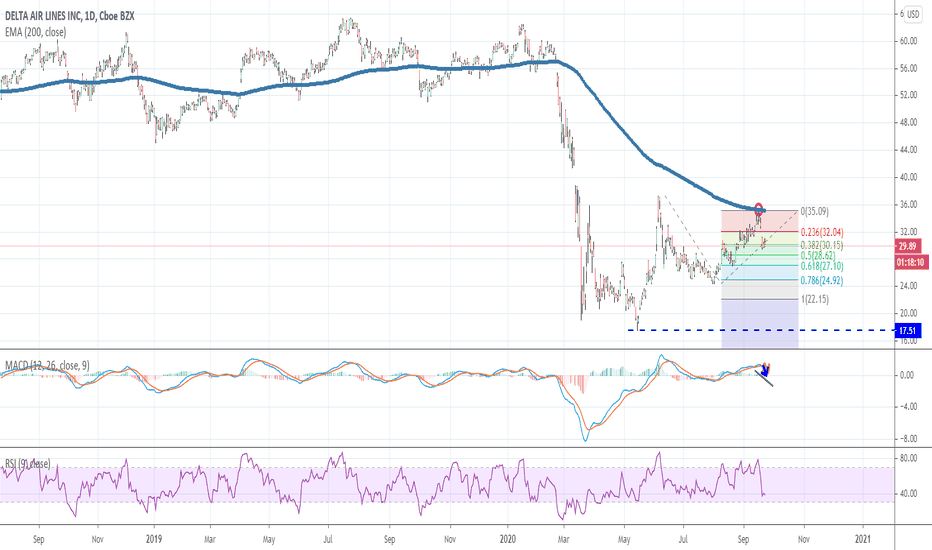Image resolution: width=932 pixels, height=550 pixels.
Task: Click the 24.00 price axis value
Action: (908, 286)
